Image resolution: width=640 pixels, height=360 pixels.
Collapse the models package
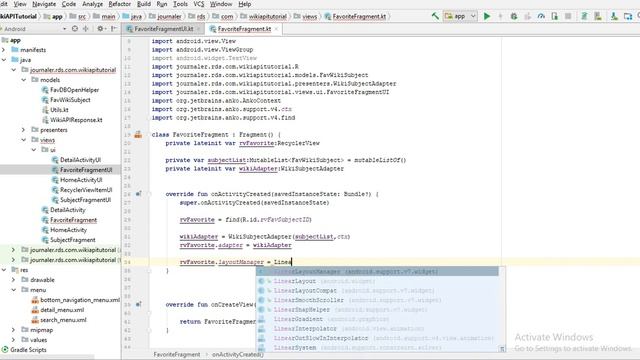24,80
